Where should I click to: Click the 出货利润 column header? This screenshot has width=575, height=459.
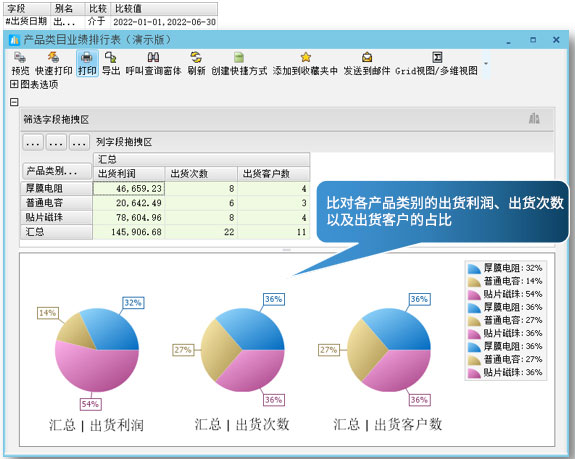click(129, 174)
